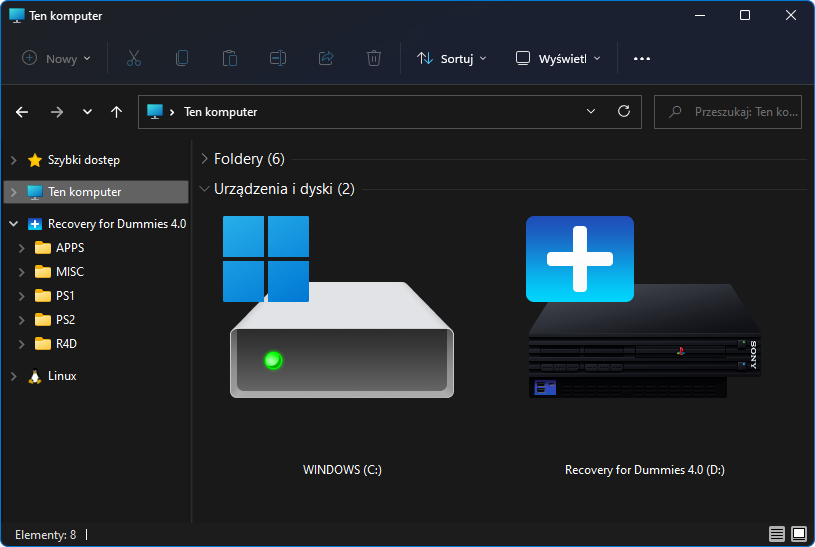This screenshot has width=815, height=547.
Task: Click the yellow star Szybki dostęp icon
Action: coord(35,160)
